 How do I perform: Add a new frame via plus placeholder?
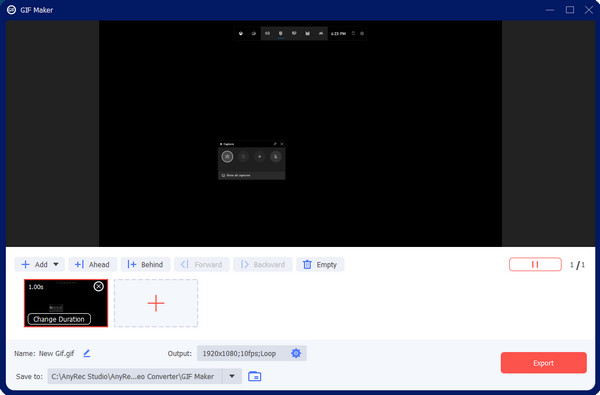156,303
